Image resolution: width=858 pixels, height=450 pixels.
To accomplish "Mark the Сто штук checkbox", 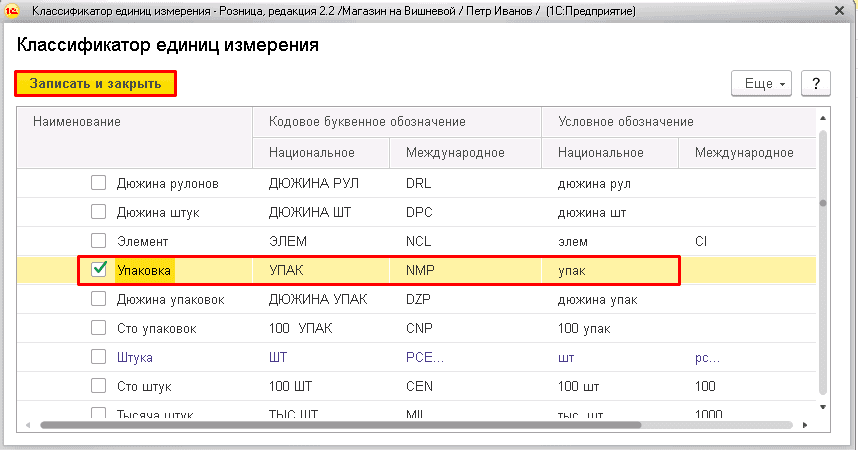I will pyautogui.click(x=99, y=386).
